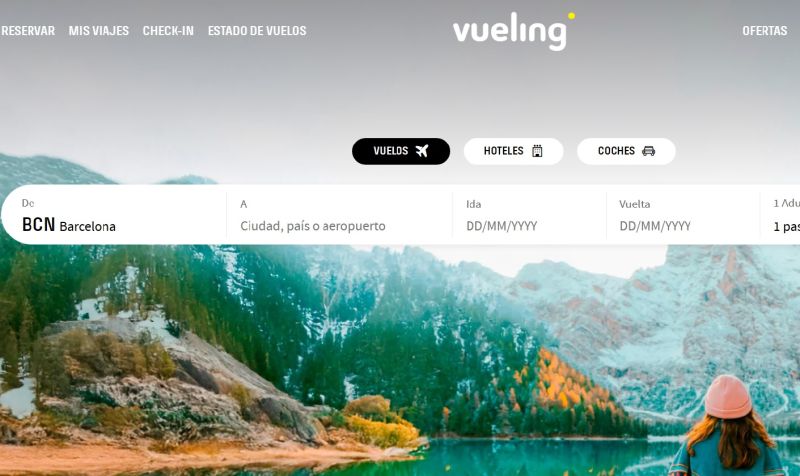Image resolution: width=800 pixels, height=476 pixels.
Task: Open the OFERTAS link
Action: tap(765, 31)
